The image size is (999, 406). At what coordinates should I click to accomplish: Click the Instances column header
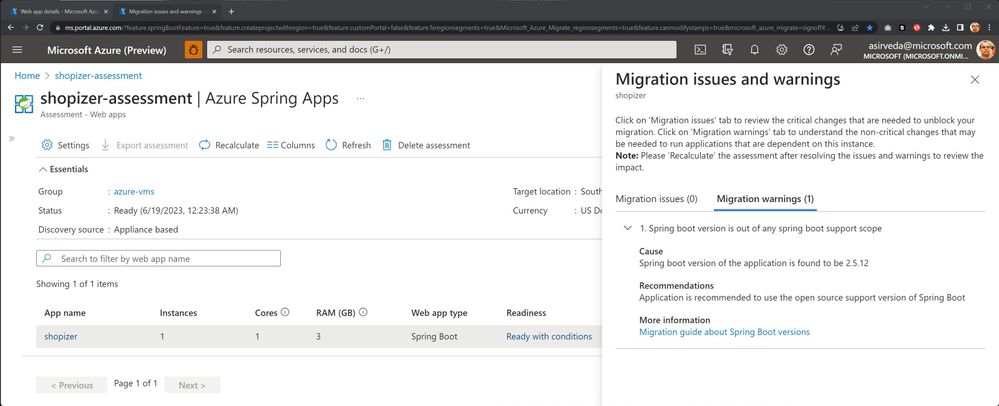178,313
